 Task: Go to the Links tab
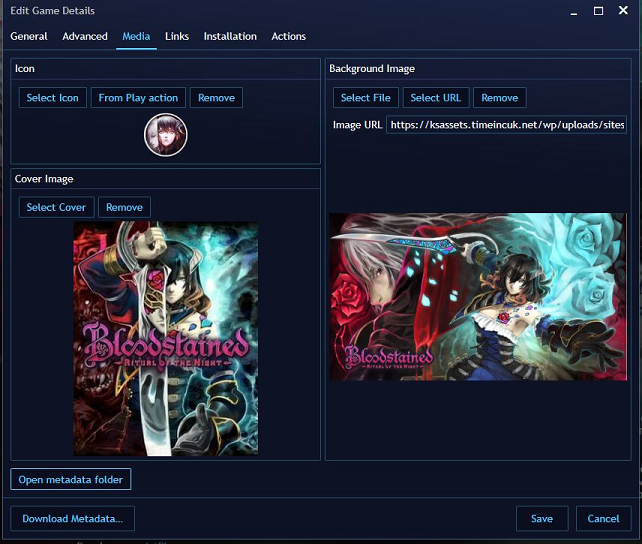(x=177, y=36)
